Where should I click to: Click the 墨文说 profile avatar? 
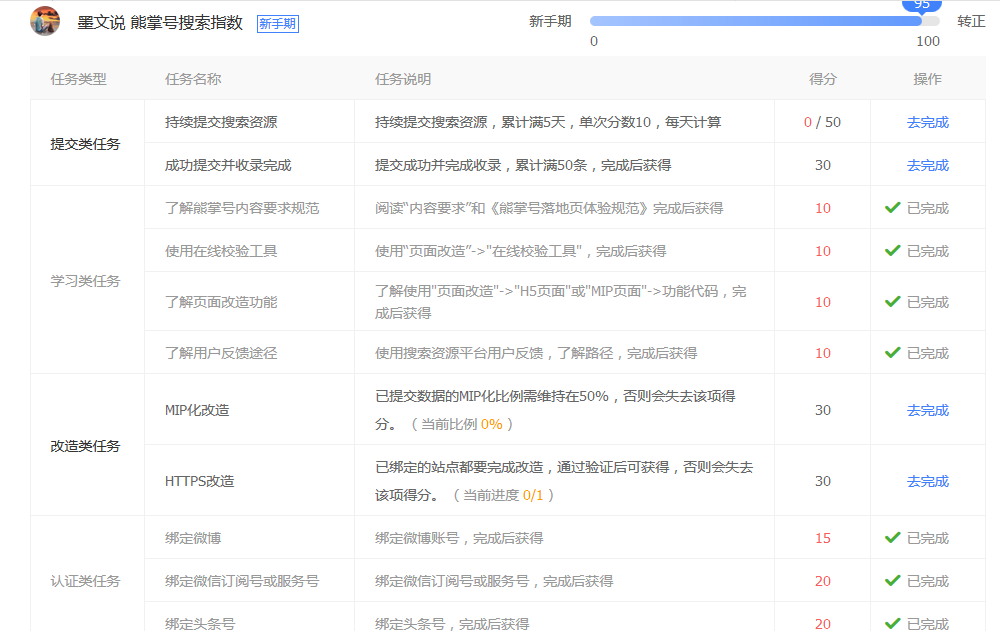pyautogui.click(x=45, y=21)
